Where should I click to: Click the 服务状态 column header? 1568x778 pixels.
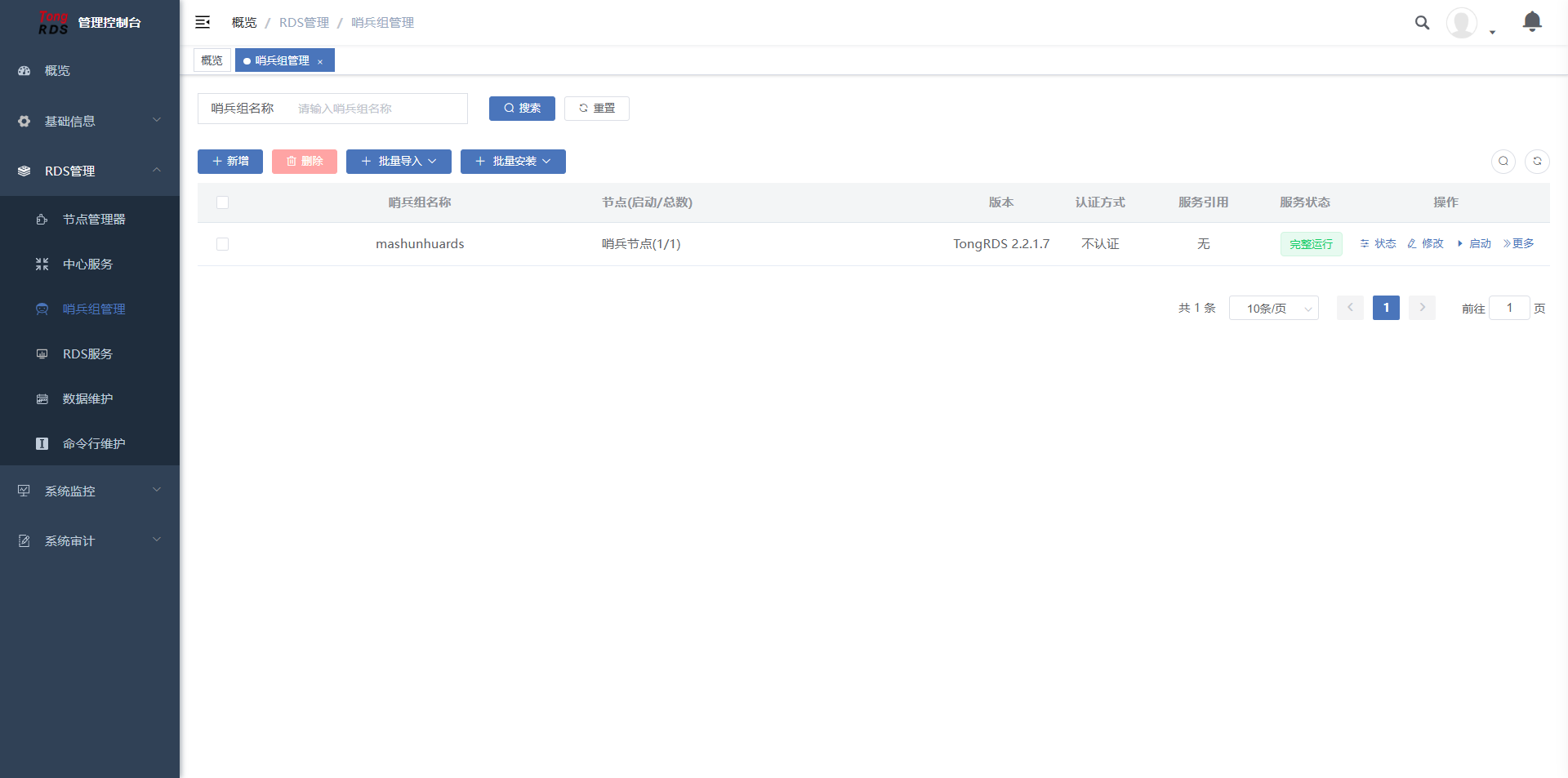click(x=1305, y=202)
